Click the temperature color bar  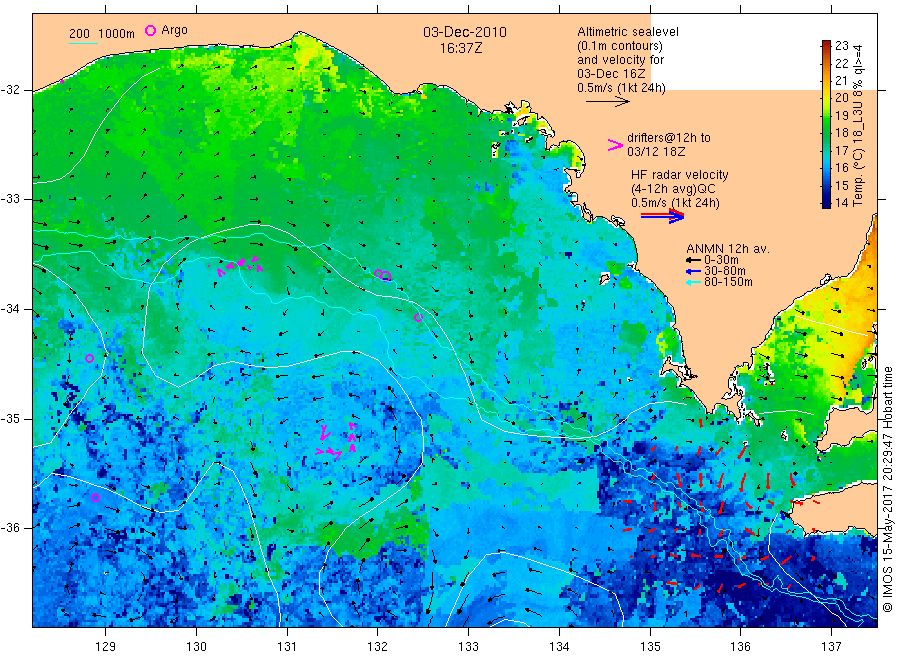pos(826,124)
